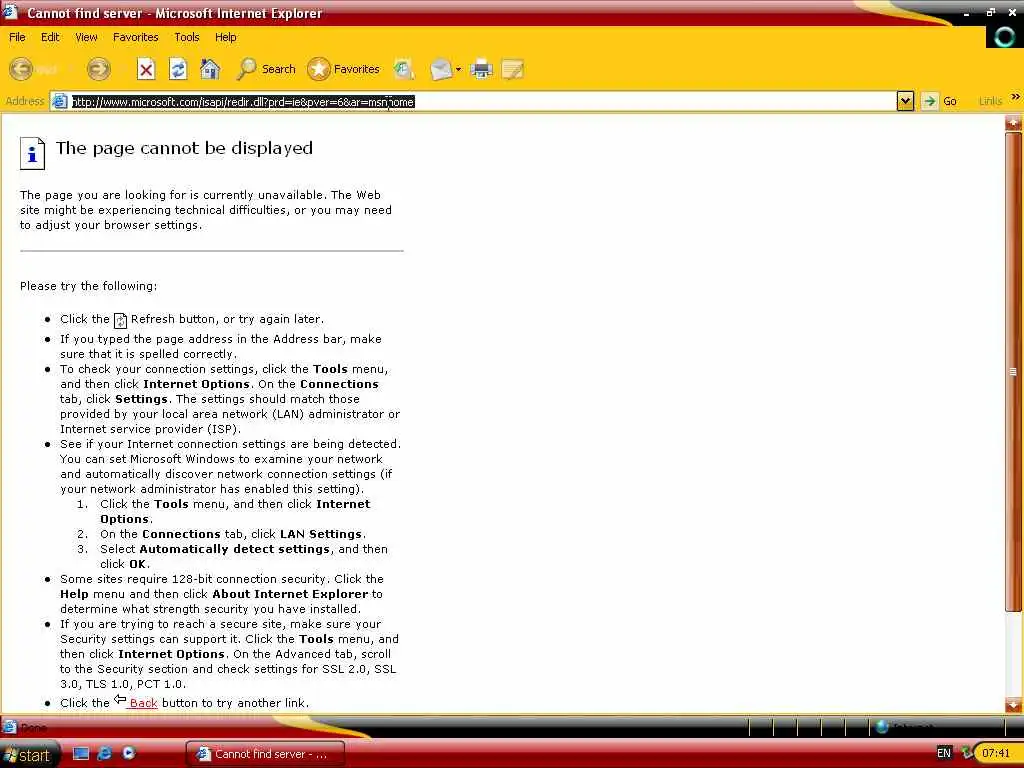Launch Internet Explorer from quick launch

tap(104, 754)
